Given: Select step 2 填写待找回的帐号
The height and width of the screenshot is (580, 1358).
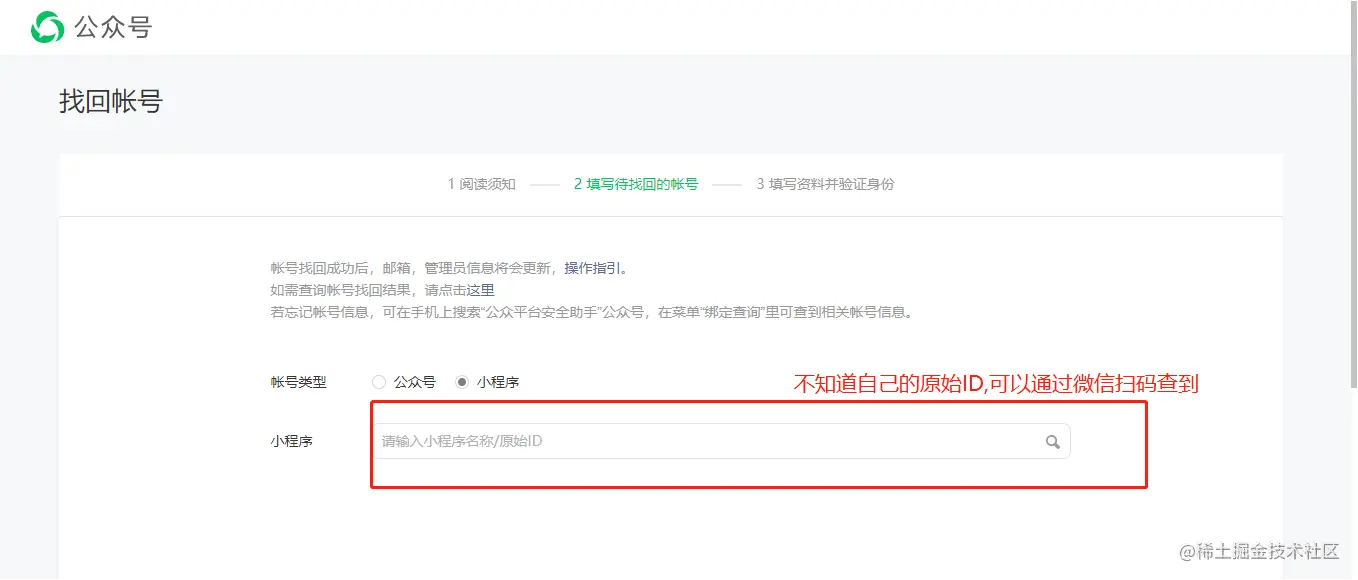Looking at the screenshot, I should [636, 184].
